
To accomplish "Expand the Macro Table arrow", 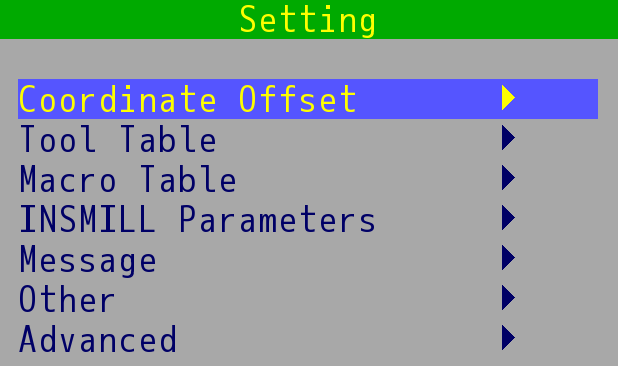I will tap(508, 178).
